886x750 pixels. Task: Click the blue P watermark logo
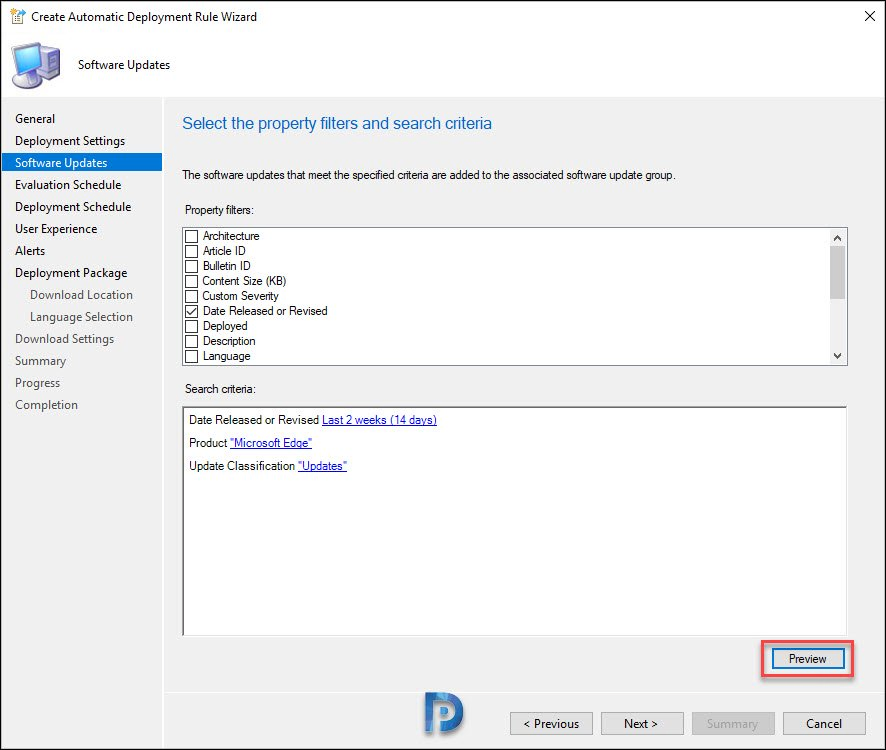(444, 713)
